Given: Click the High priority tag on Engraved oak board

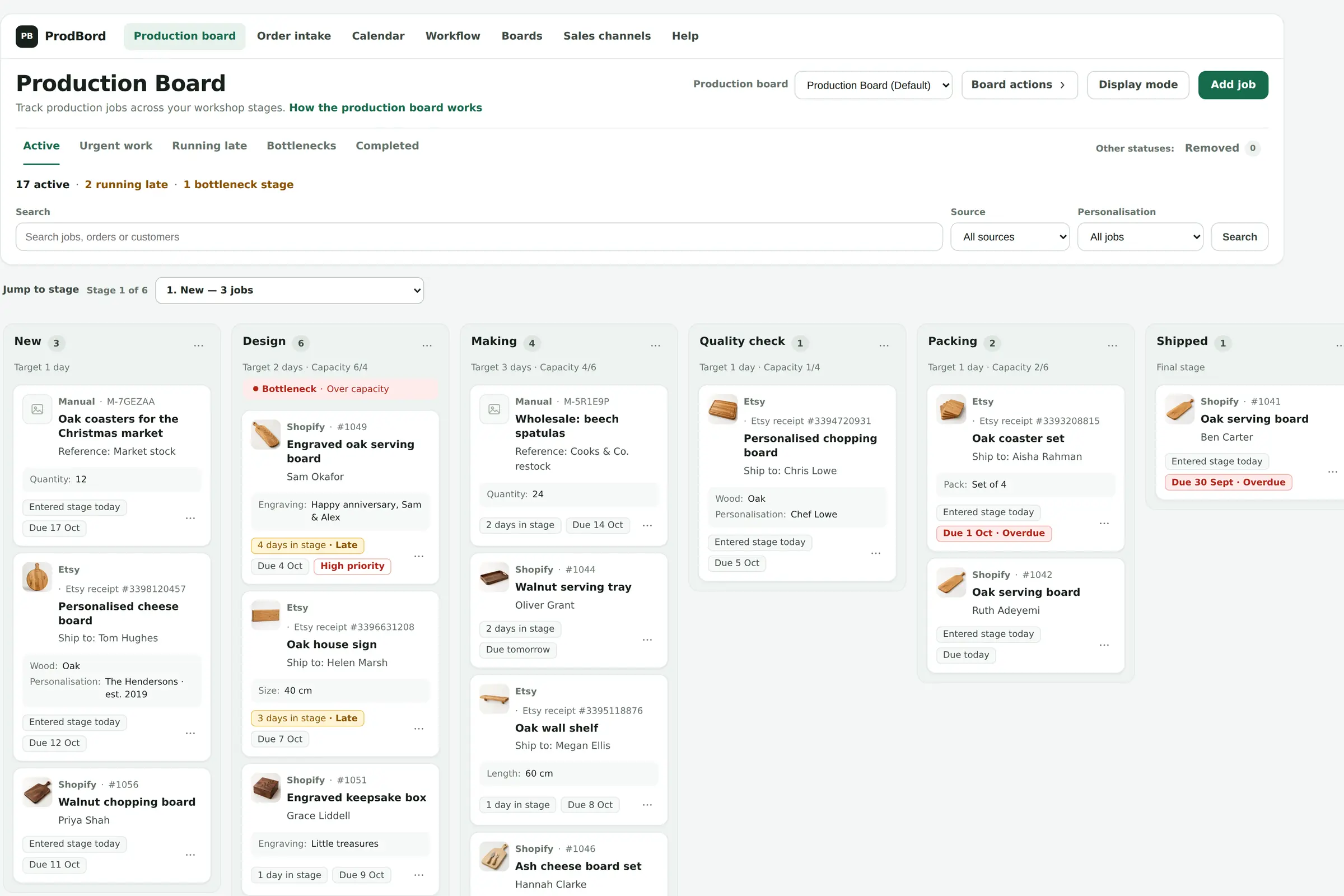Looking at the screenshot, I should pyautogui.click(x=352, y=566).
